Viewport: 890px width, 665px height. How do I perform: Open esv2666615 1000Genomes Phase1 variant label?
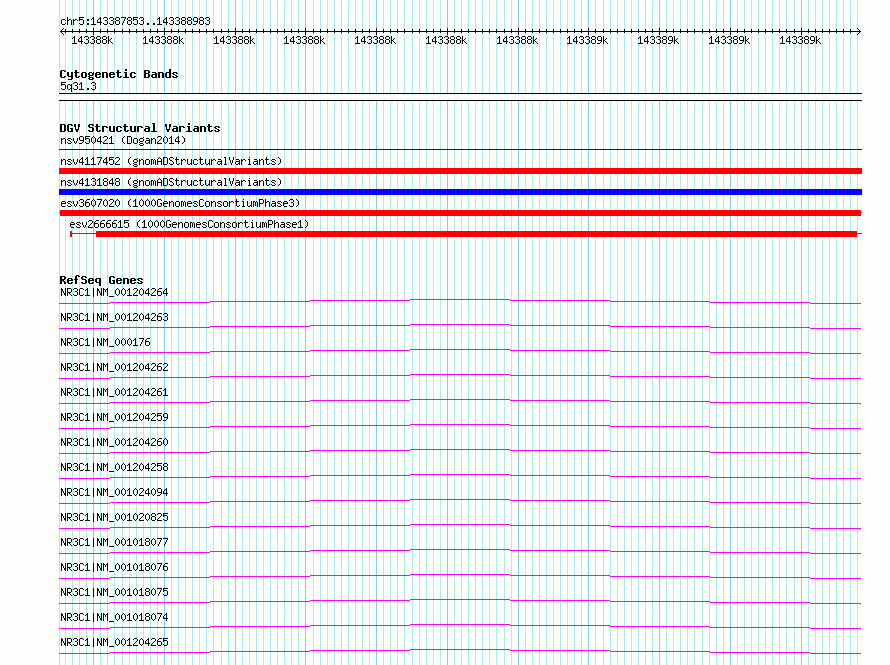pyautogui.click(x=189, y=224)
